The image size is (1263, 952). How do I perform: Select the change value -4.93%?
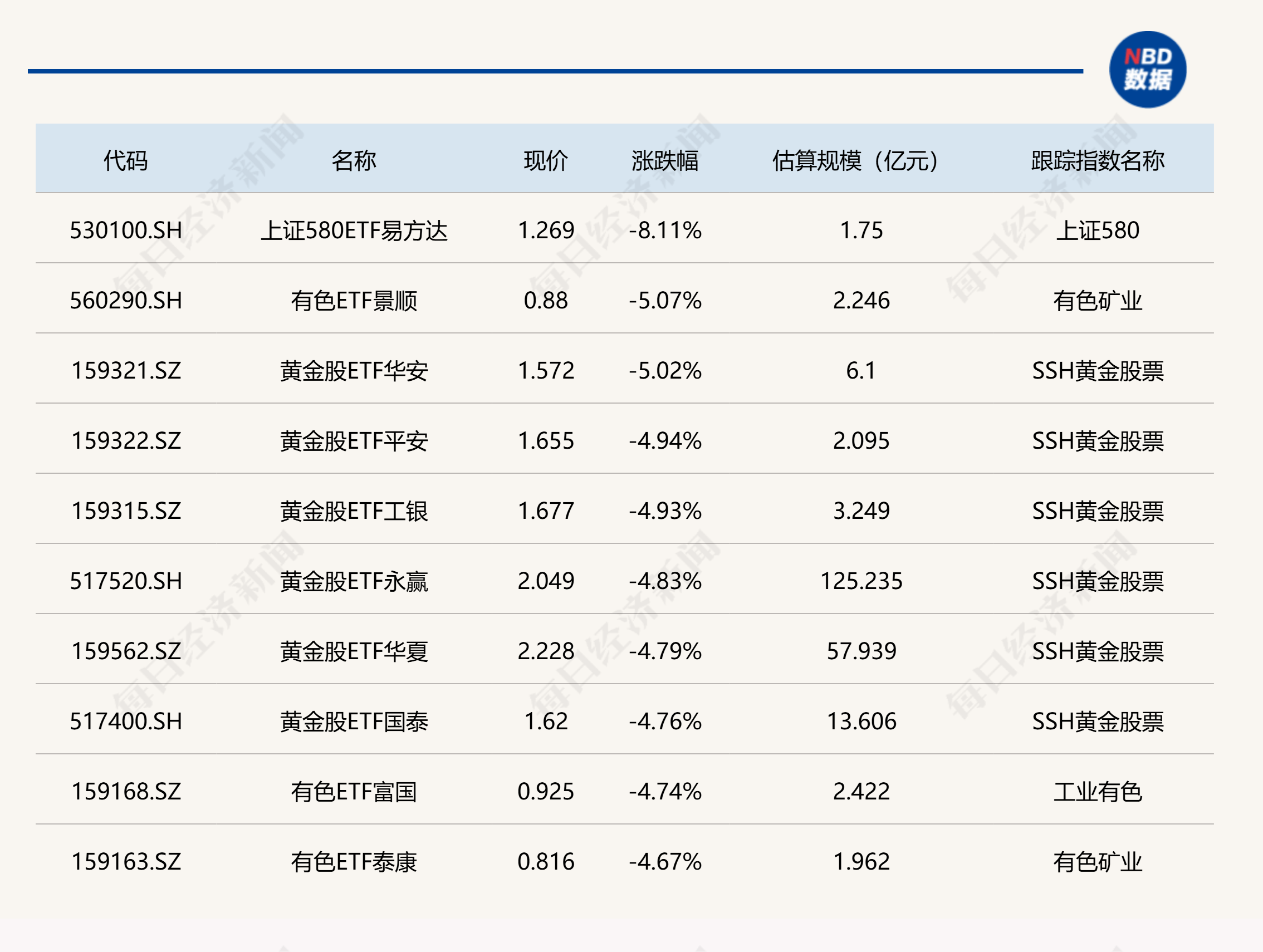coord(665,512)
